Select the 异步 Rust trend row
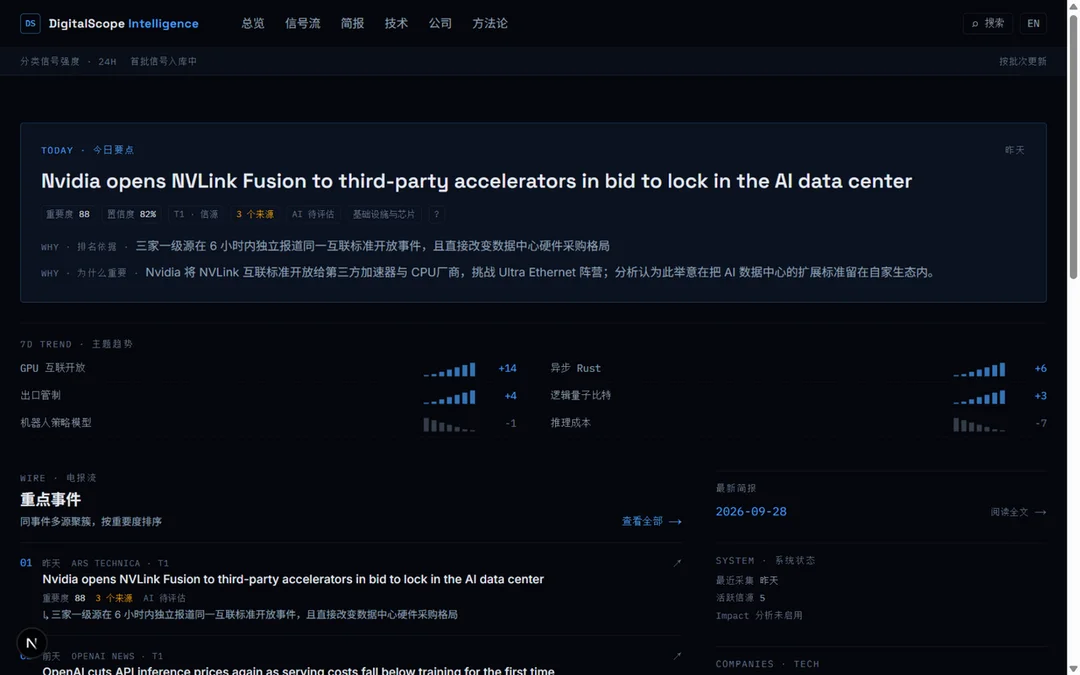Screen dimensions: 1080x675 click(x=798, y=368)
